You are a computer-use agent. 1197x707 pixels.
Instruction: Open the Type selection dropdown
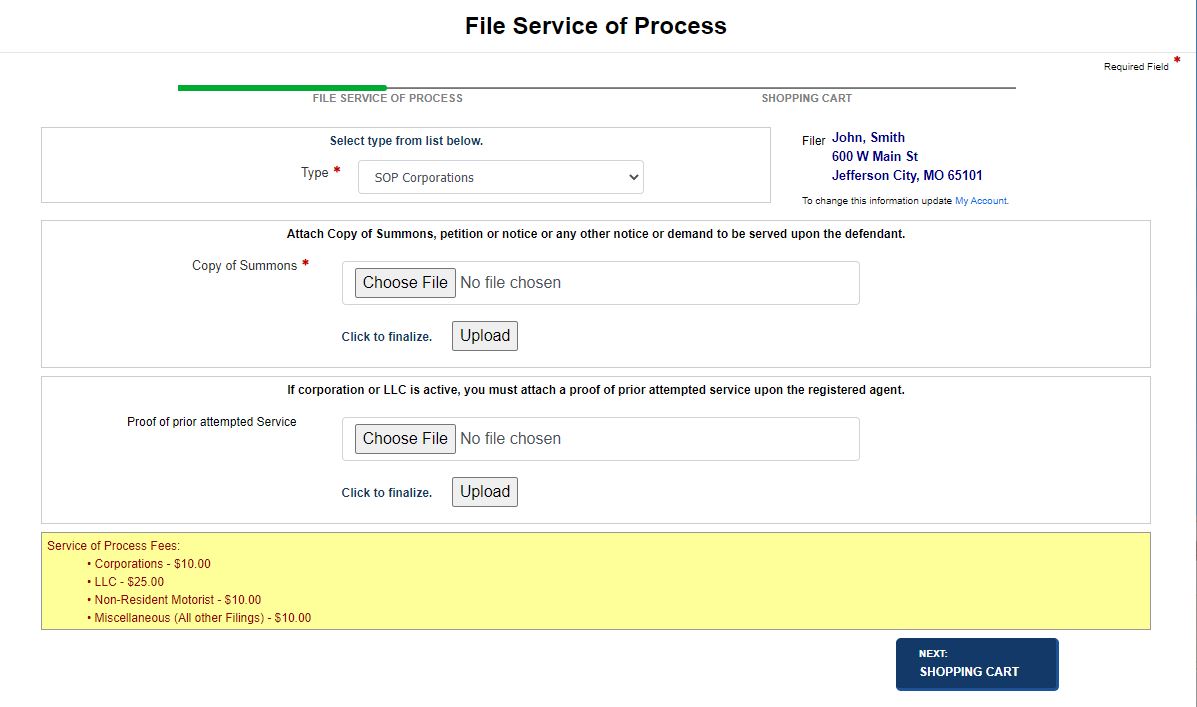click(500, 176)
